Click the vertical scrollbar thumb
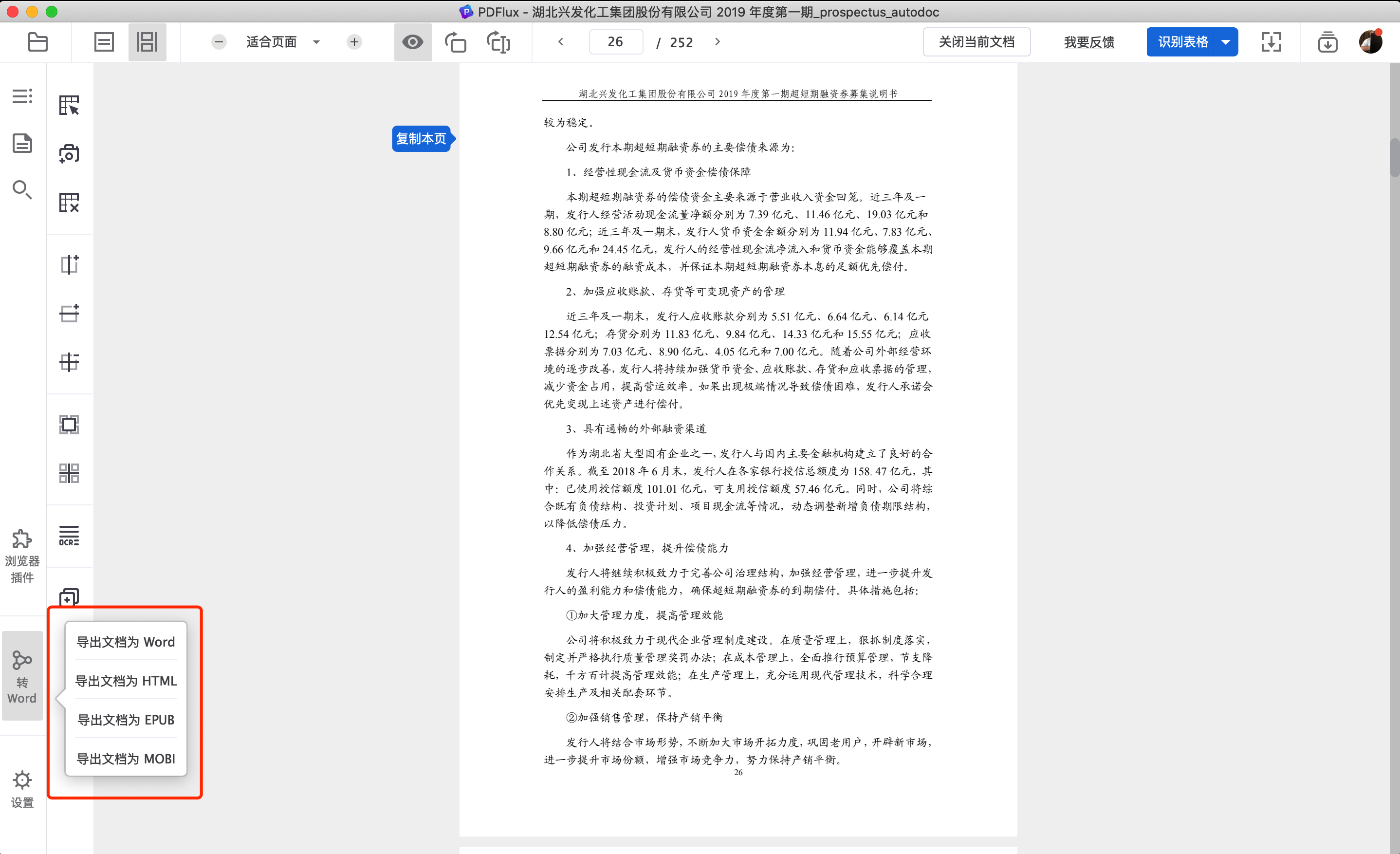The height and width of the screenshot is (854, 1400). pyautogui.click(x=1394, y=157)
